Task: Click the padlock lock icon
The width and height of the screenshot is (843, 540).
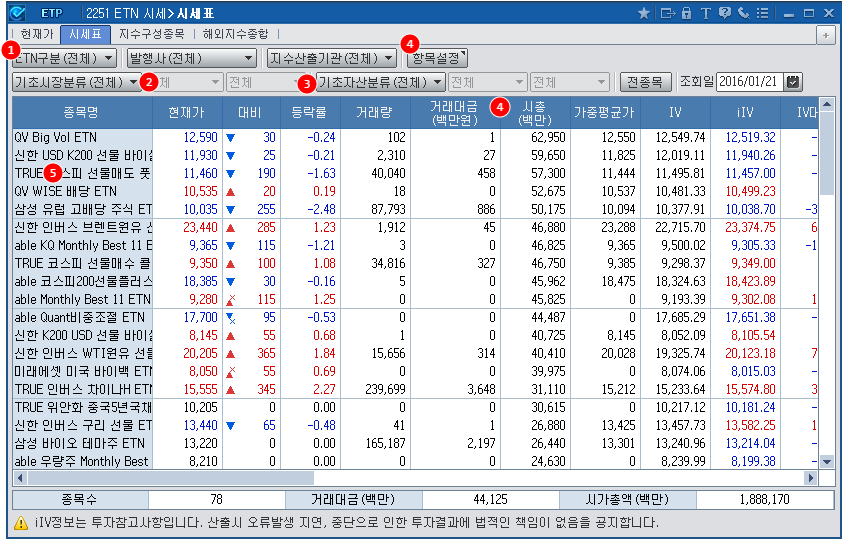Action: click(x=686, y=13)
